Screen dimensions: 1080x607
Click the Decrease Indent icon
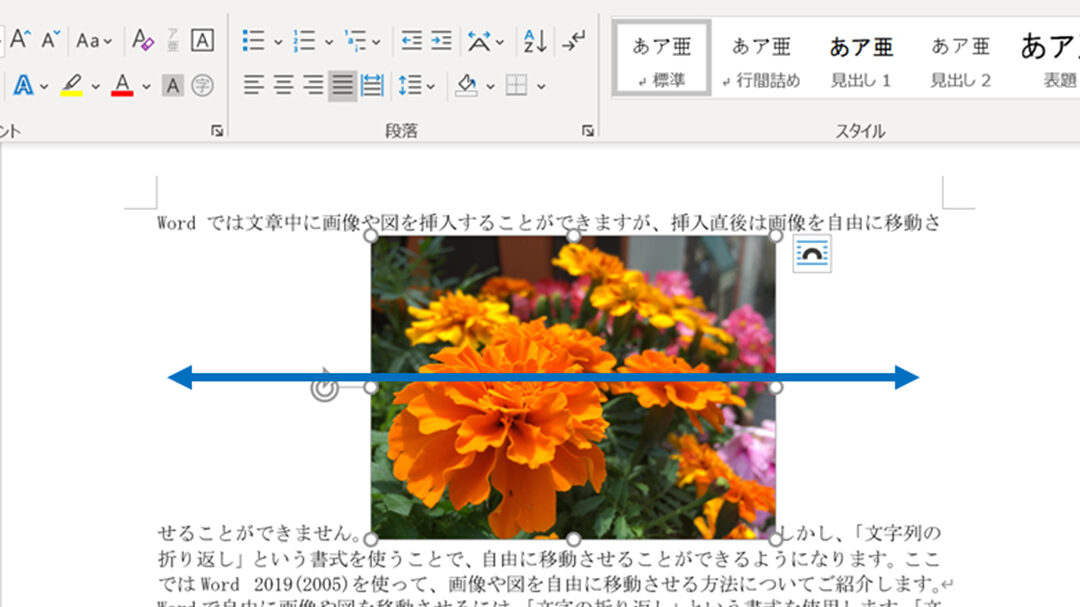410,41
